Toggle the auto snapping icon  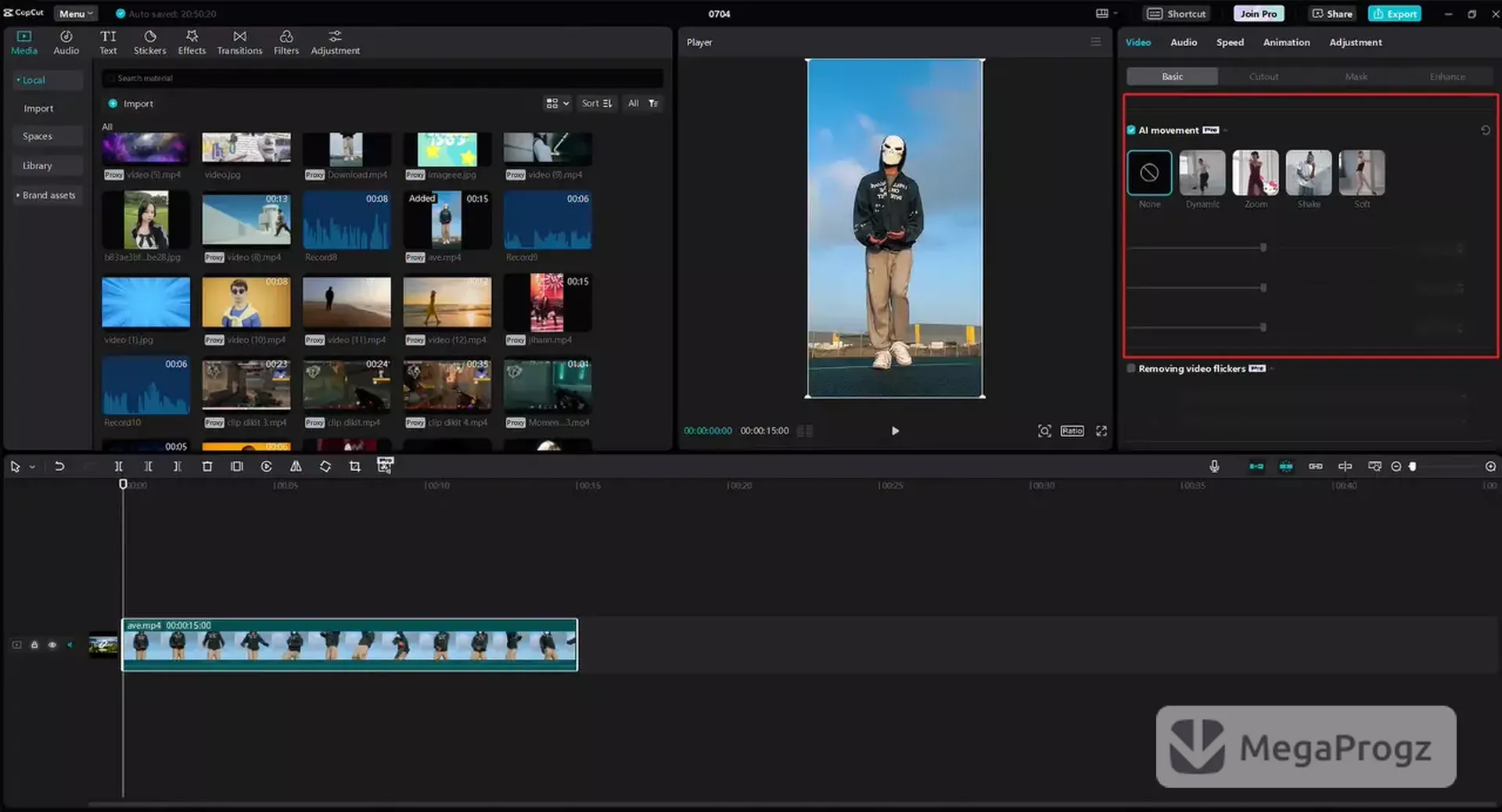coord(1286,466)
